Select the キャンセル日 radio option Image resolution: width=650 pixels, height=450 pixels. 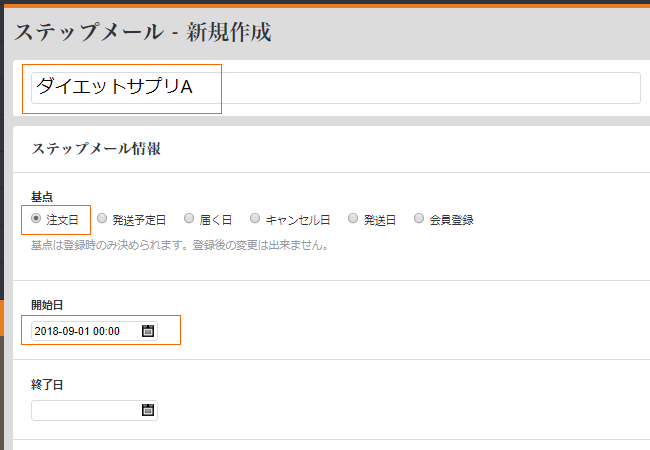(x=255, y=218)
